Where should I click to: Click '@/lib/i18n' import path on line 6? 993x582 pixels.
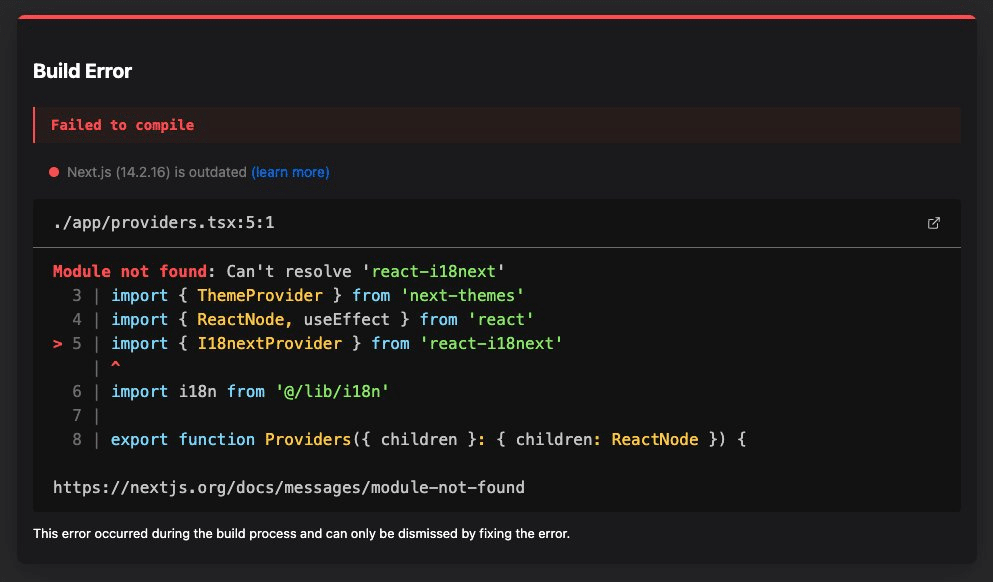pyautogui.click(x=332, y=392)
